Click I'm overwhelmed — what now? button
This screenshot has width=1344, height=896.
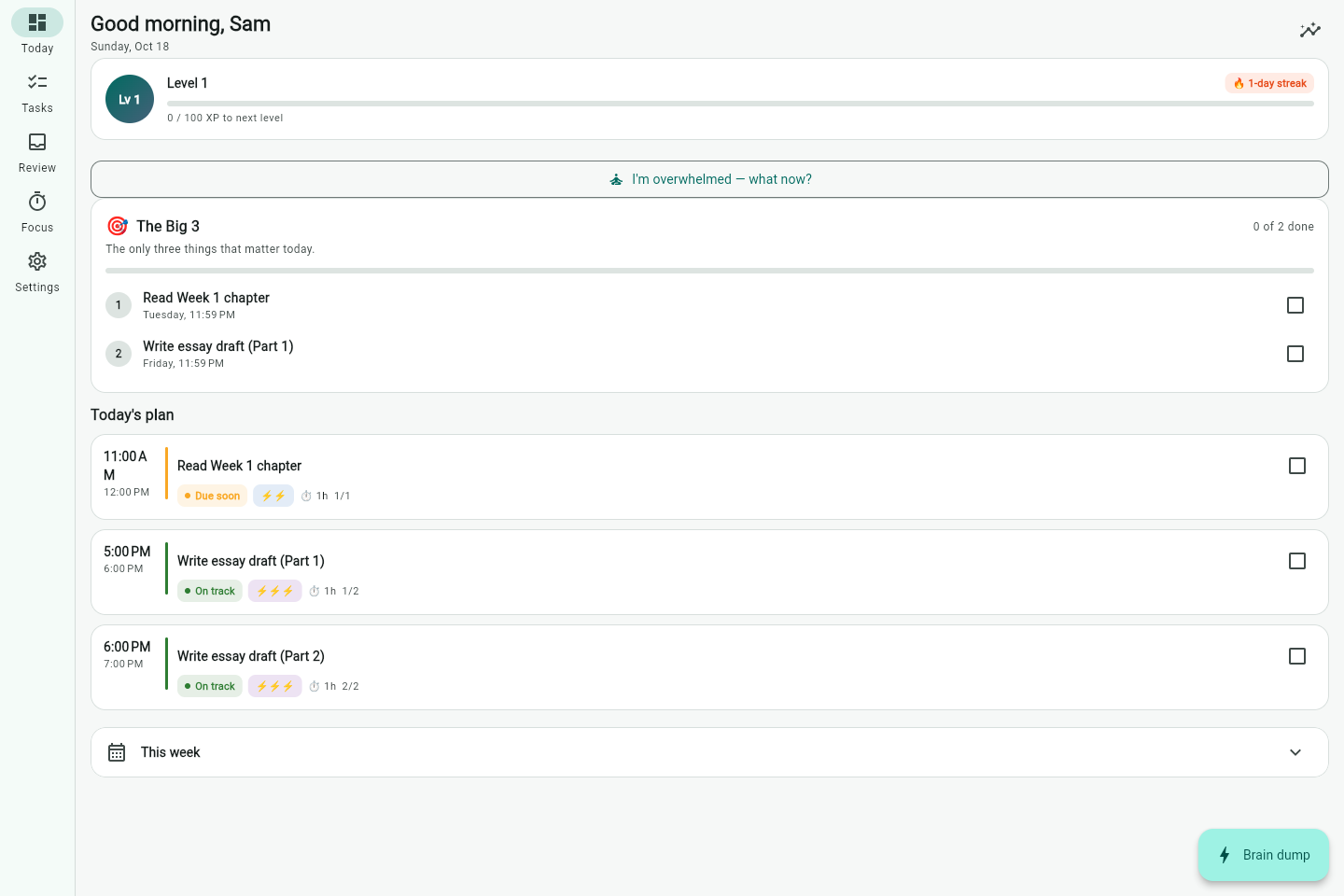coord(709,179)
